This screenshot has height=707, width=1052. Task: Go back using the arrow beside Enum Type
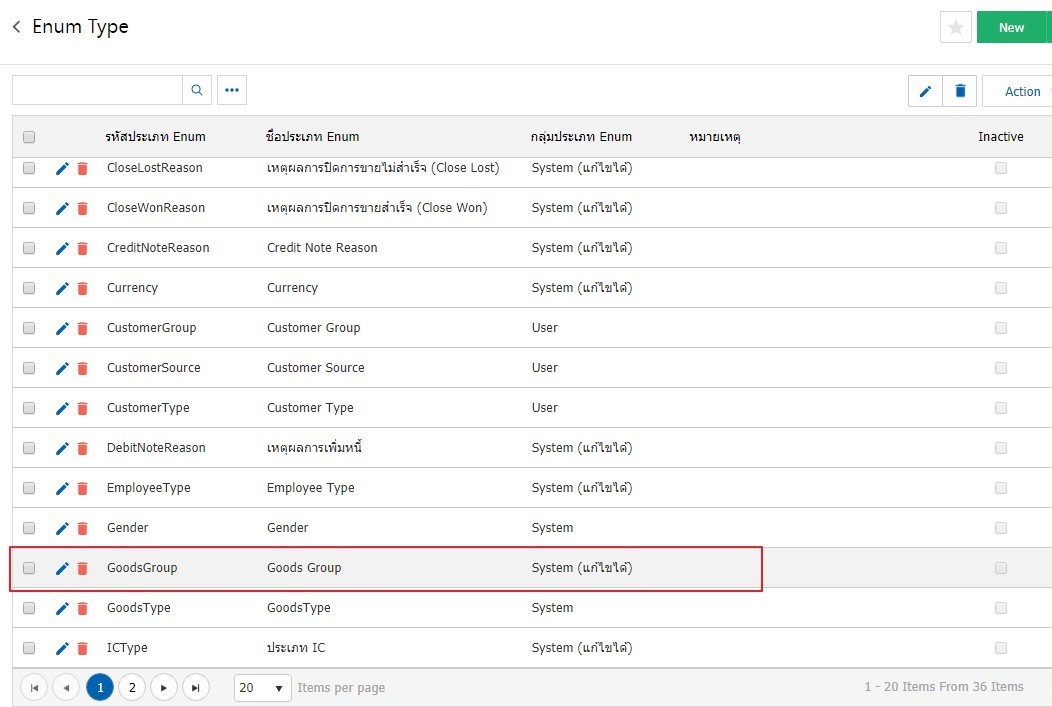(x=17, y=27)
